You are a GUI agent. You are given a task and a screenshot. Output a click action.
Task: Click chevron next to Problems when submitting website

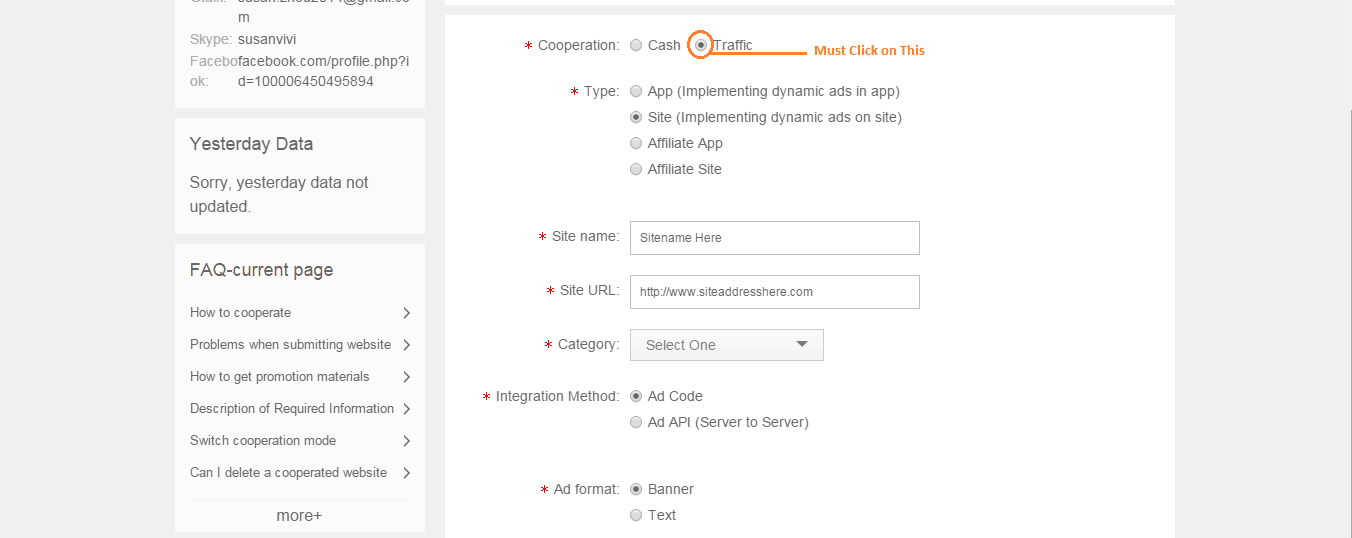[x=407, y=345]
